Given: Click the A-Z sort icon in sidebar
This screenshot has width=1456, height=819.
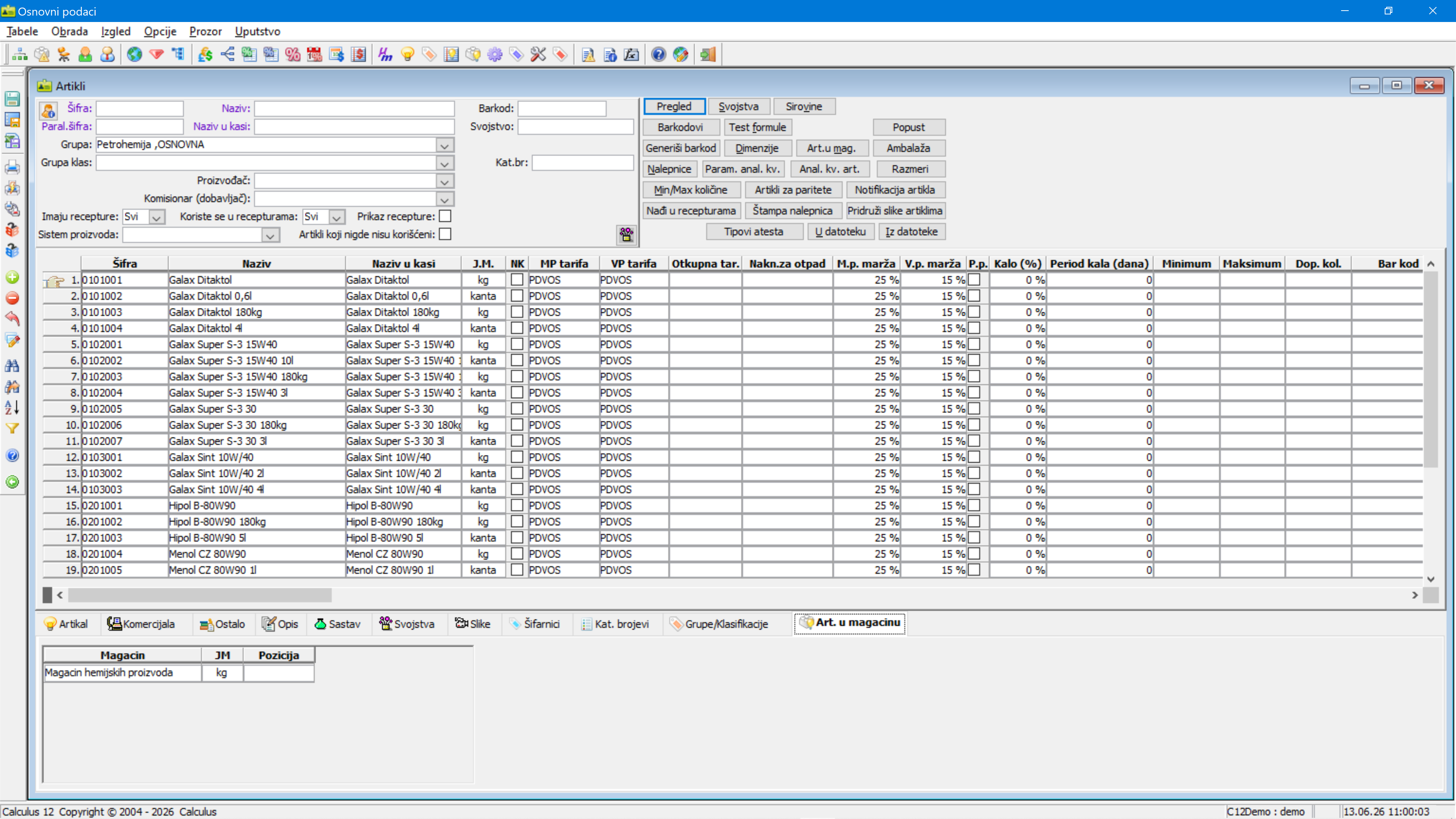Looking at the screenshot, I should [x=13, y=407].
